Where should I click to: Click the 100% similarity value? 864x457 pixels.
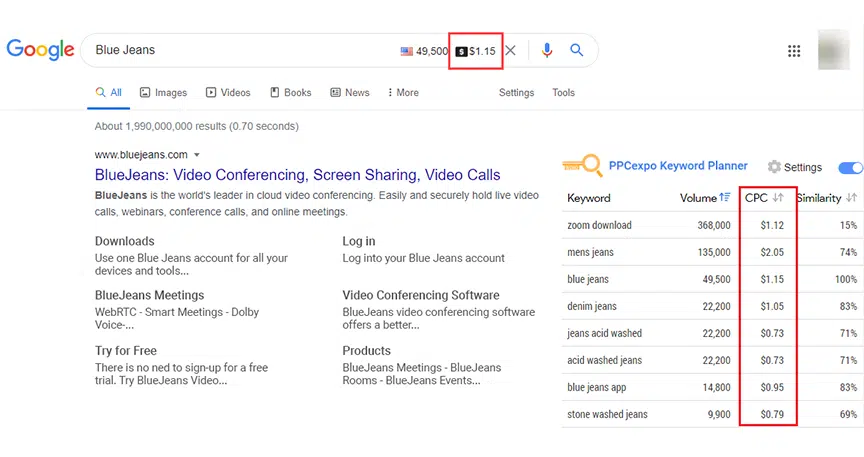(x=846, y=279)
